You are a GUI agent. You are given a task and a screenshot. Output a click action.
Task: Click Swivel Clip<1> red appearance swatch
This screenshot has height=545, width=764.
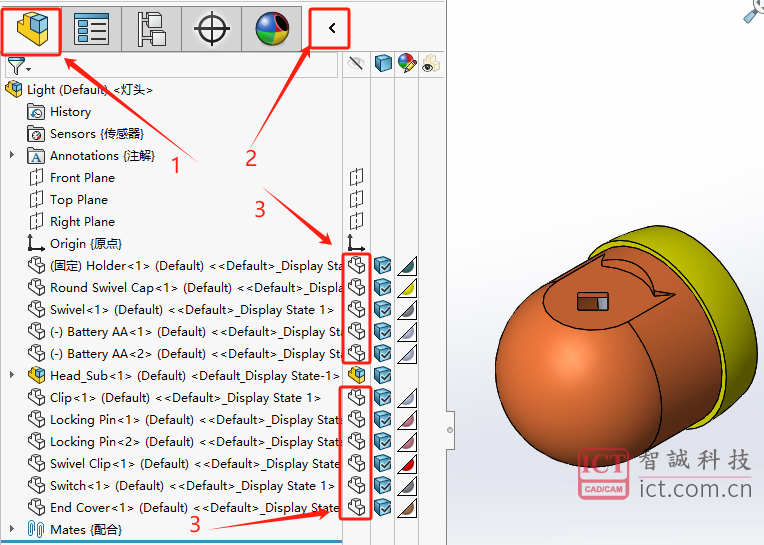click(407, 464)
